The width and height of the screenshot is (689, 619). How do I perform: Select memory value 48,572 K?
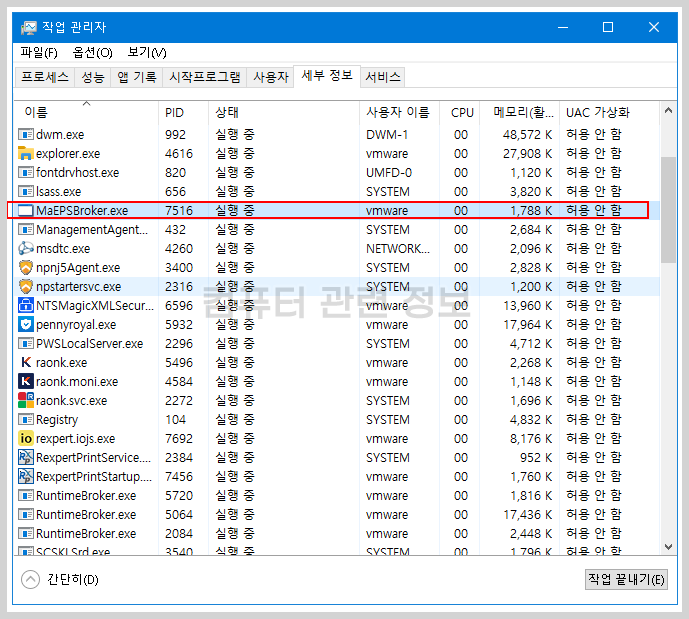527,134
